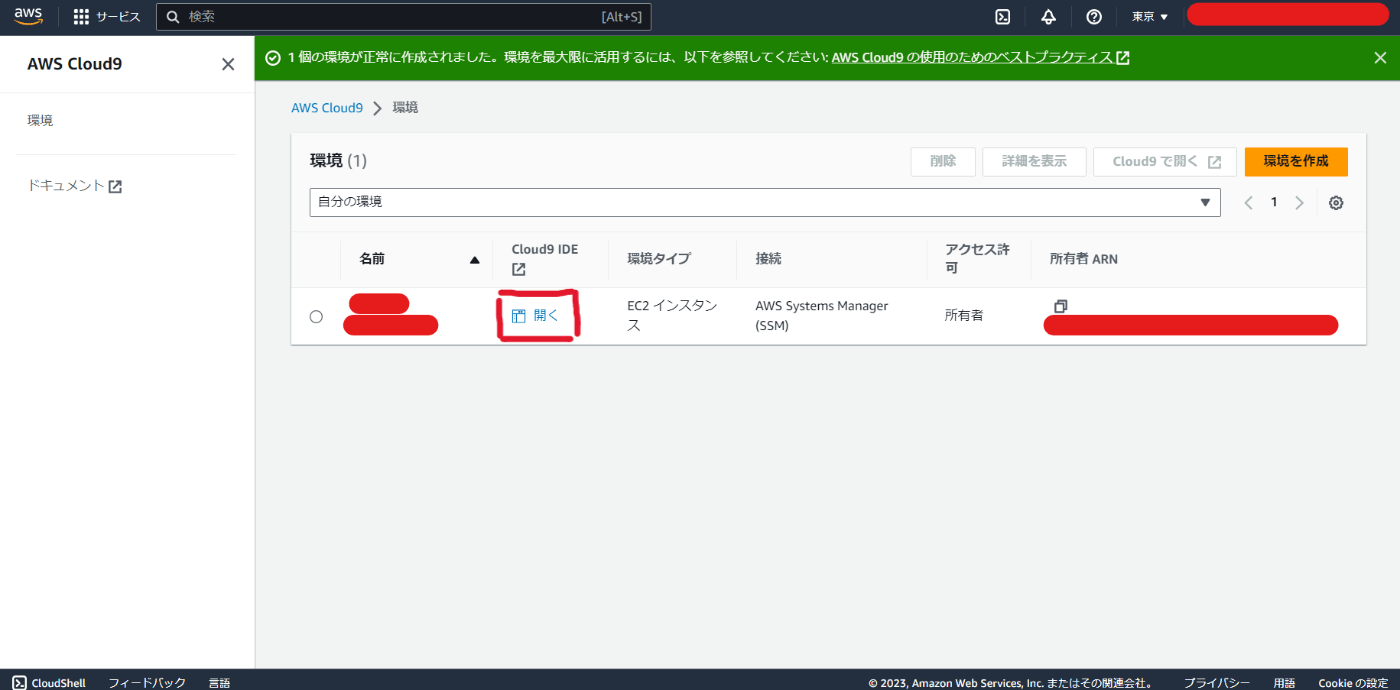Open the AWS console home logo
This screenshot has height=690, width=1400.
pyautogui.click(x=28, y=16)
